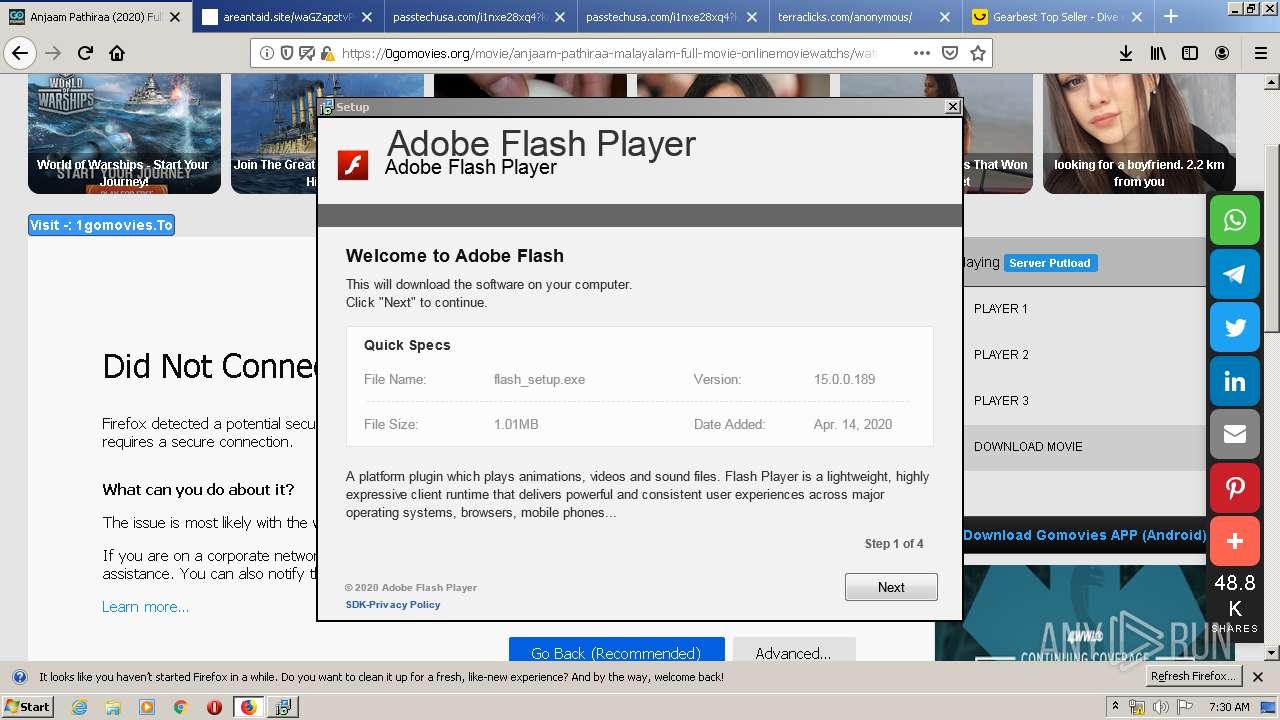1280x720 pixels.
Task: Switch to the first passtechusa.com tab
Action: pyautogui.click(x=480, y=17)
